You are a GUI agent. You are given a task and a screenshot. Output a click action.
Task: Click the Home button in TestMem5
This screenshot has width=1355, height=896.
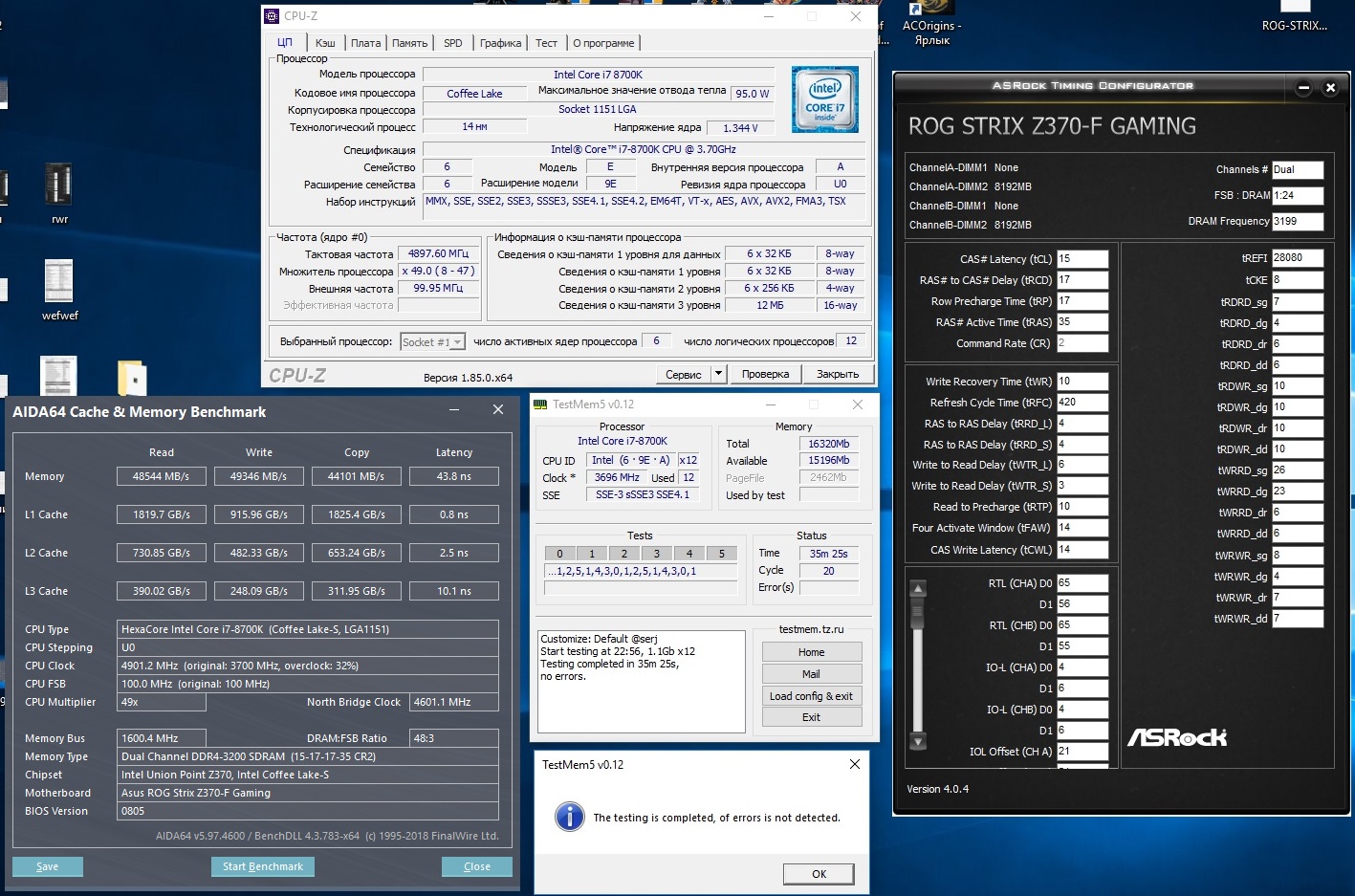[812, 652]
